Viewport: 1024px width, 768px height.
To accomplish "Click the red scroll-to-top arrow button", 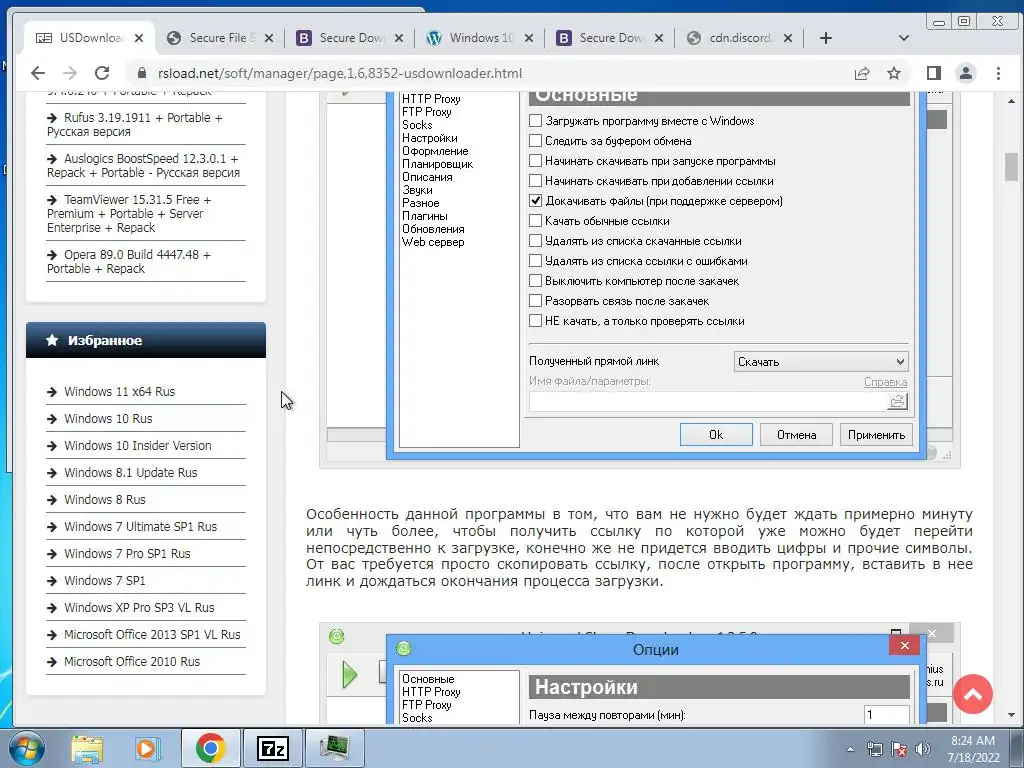I will pos(972,694).
